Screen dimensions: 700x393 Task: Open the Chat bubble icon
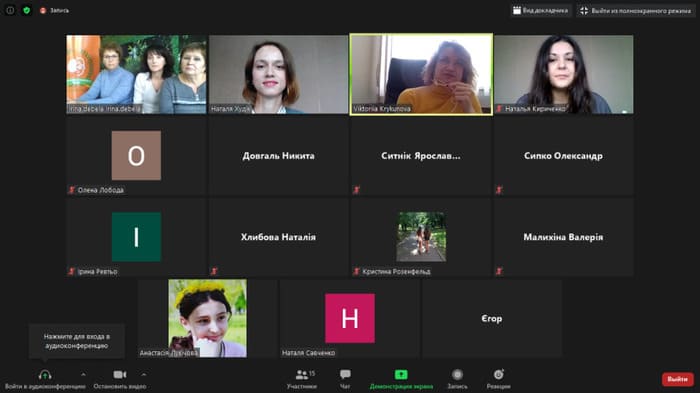[345, 374]
